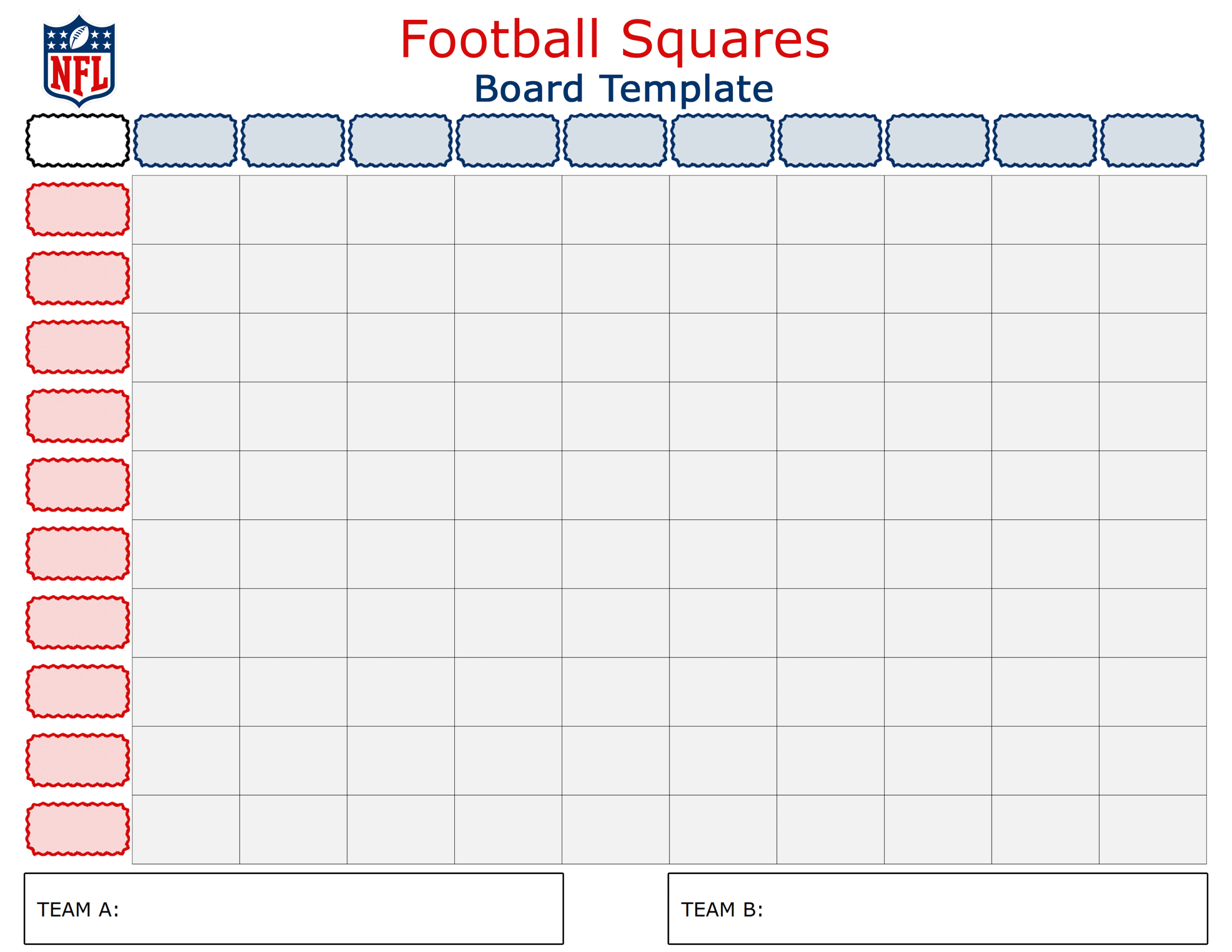
Task: Select the topmost red row box
Action: pyautogui.click(x=78, y=209)
